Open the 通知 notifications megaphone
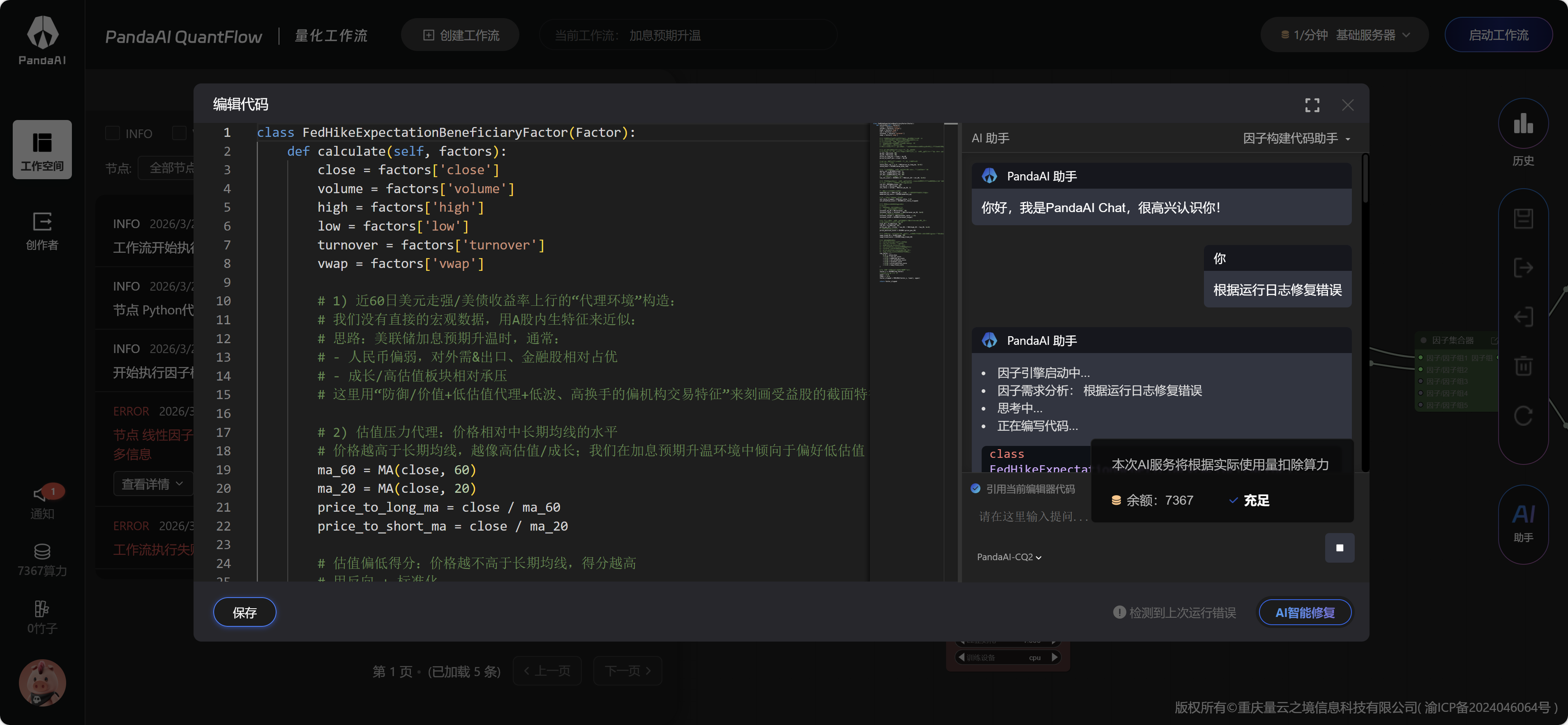 (x=42, y=501)
